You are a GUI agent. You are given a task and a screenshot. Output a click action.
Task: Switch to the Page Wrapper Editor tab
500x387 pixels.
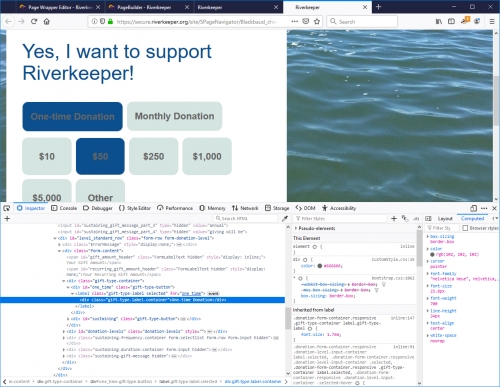61,7
